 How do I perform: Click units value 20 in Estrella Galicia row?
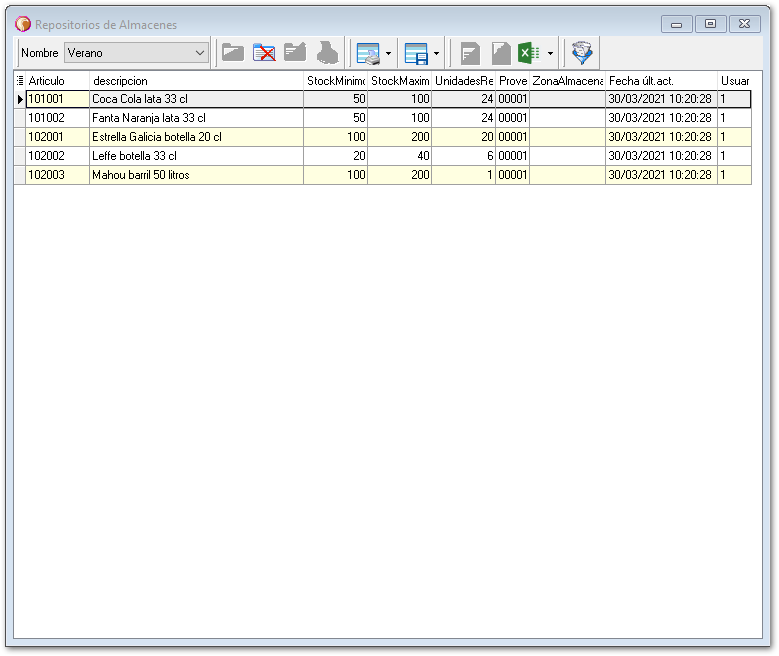pyautogui.click(x=464, y=137)
